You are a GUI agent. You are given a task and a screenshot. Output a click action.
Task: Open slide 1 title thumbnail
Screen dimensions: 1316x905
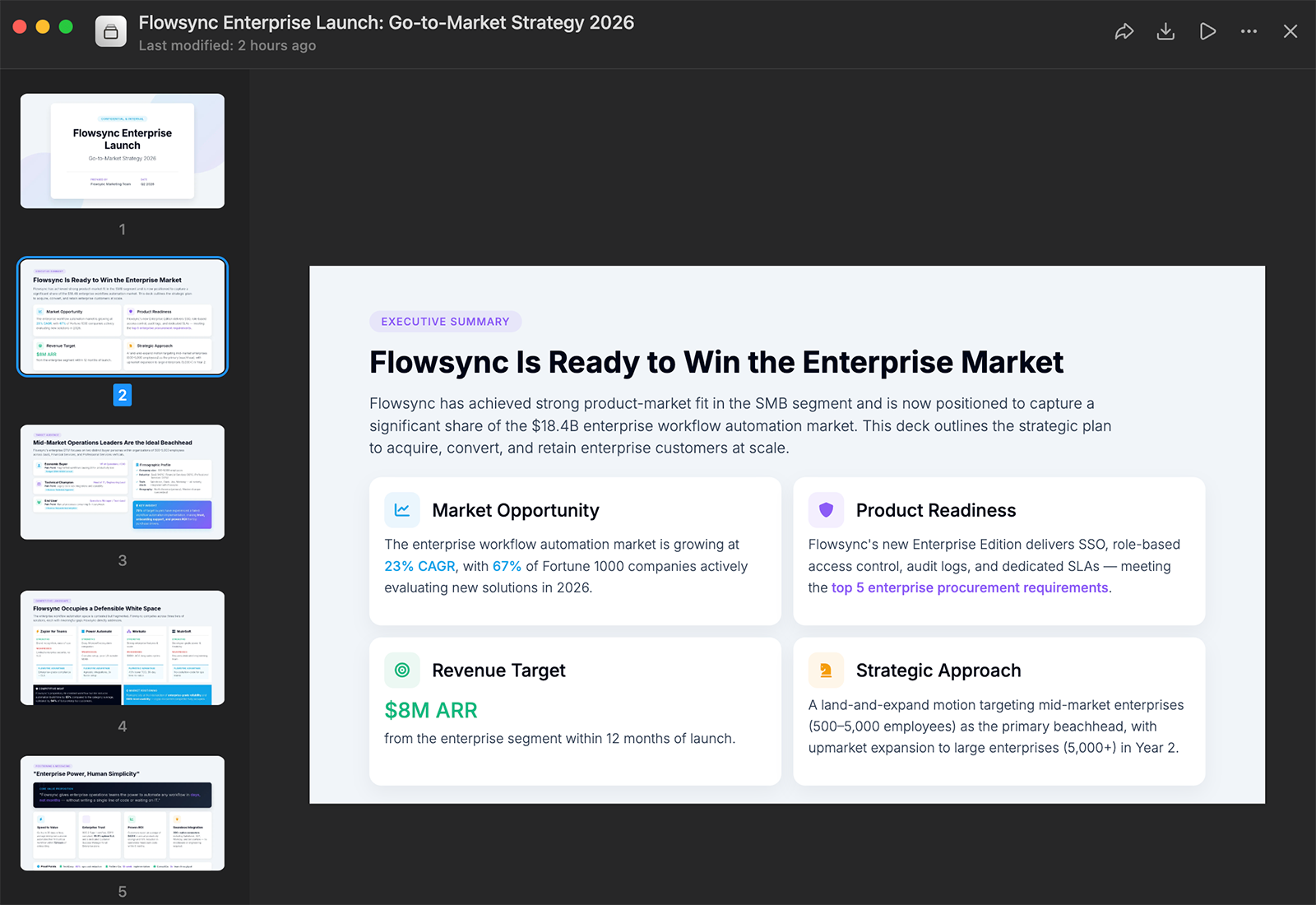(x=123, y=151)
